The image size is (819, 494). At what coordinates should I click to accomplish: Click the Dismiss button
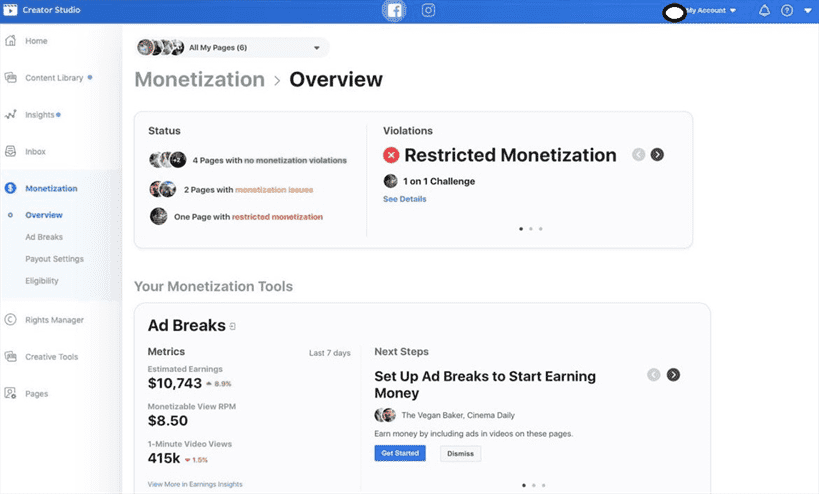tap(460, 453)
